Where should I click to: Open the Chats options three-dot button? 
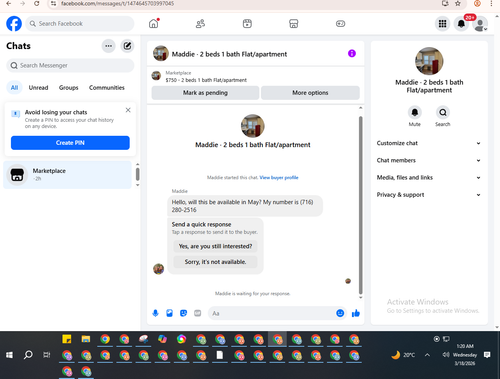[x=108, y=46]
